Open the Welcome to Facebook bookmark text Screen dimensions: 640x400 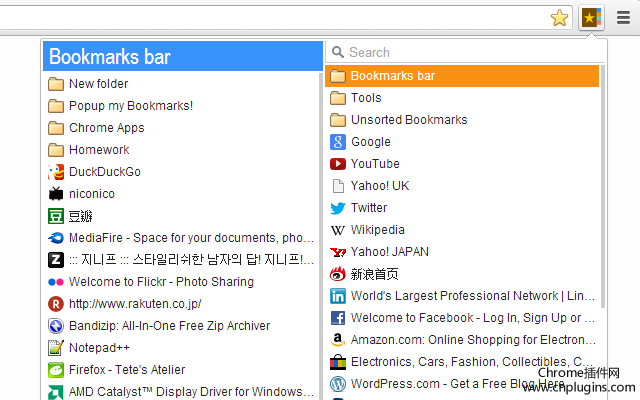click(x=473, y=318)
